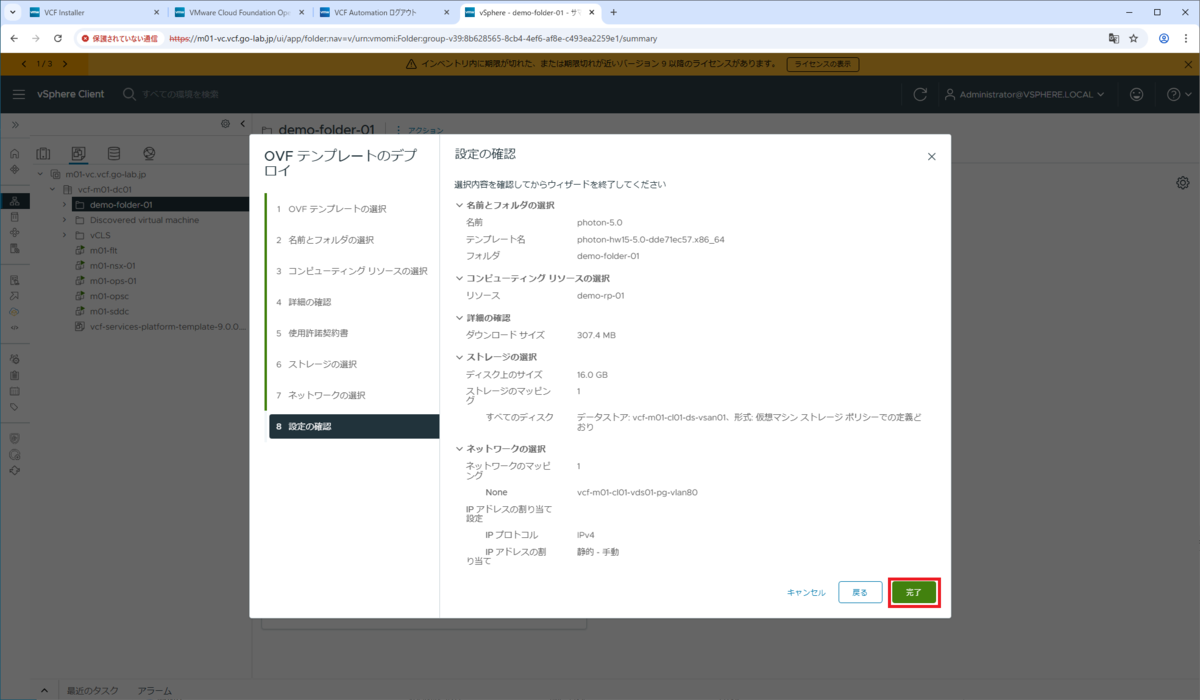Collapse the コンピューティング リソースの選択 section
Viewport: 1200px width, 700px height.
(x=459, y=278)
